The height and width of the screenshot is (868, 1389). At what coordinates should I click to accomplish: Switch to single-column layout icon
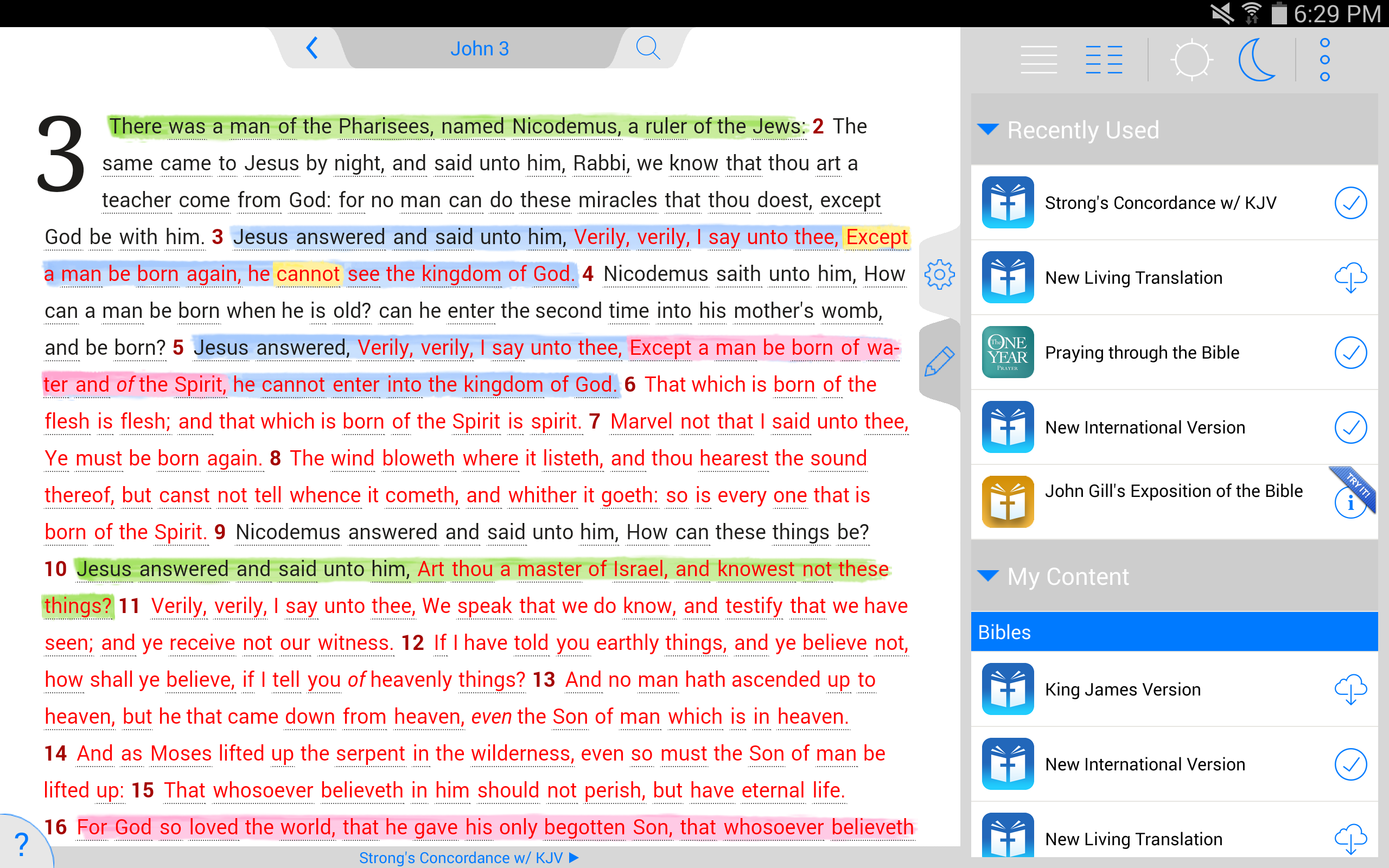[x=1038, y=60]
